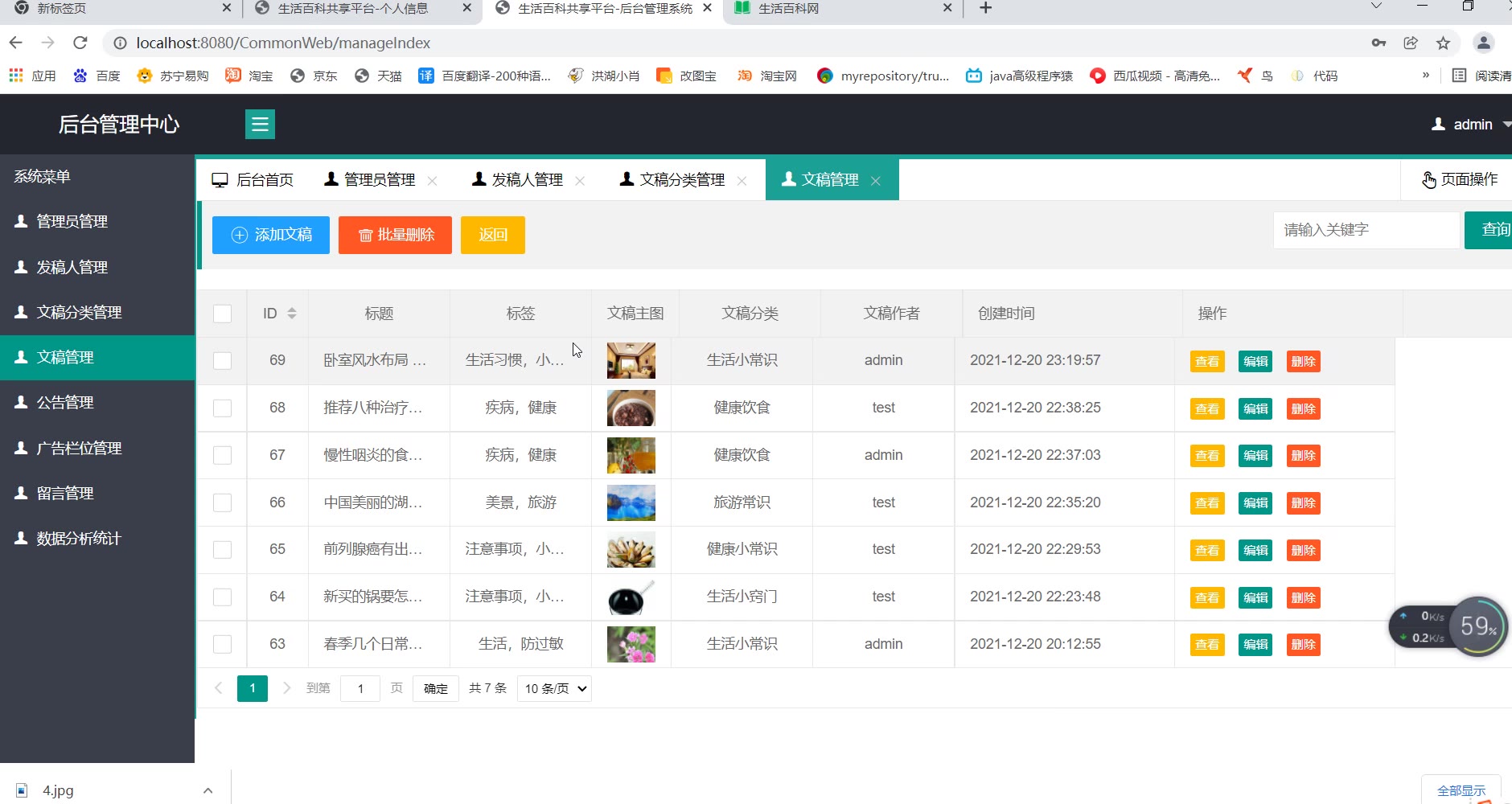Viewport: 1512px width, 804px height.
Task: Bookmark this page with the star icon
Action: (x=1443, y=43)
